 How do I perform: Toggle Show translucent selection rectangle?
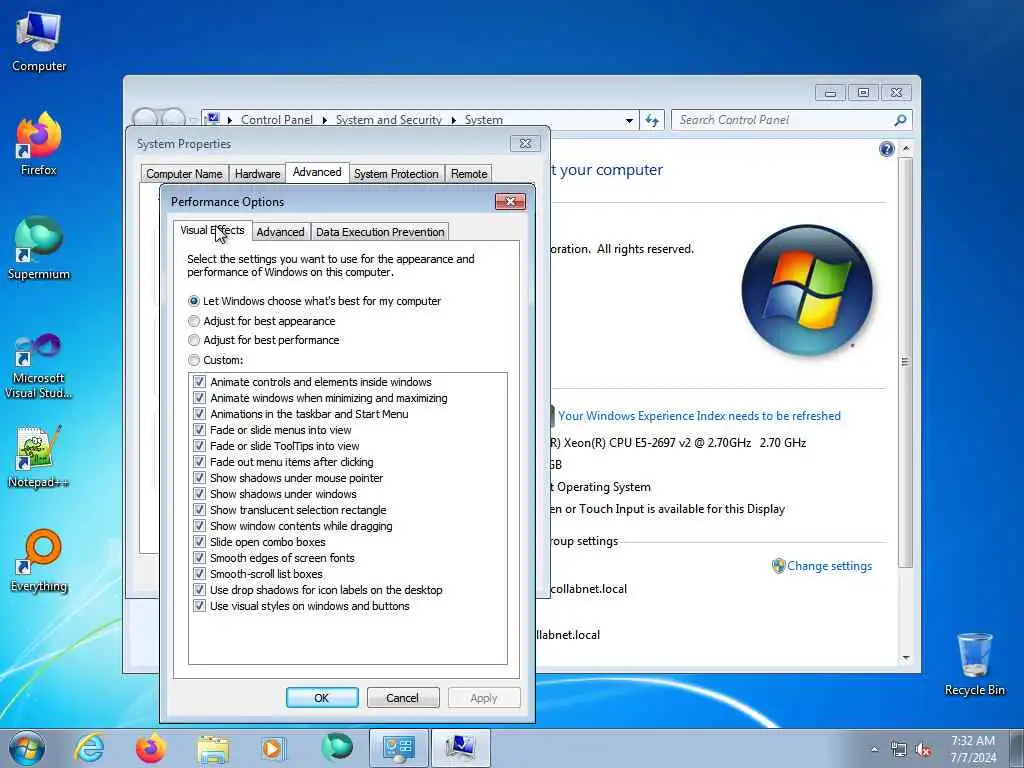click(x=199, y=510)
